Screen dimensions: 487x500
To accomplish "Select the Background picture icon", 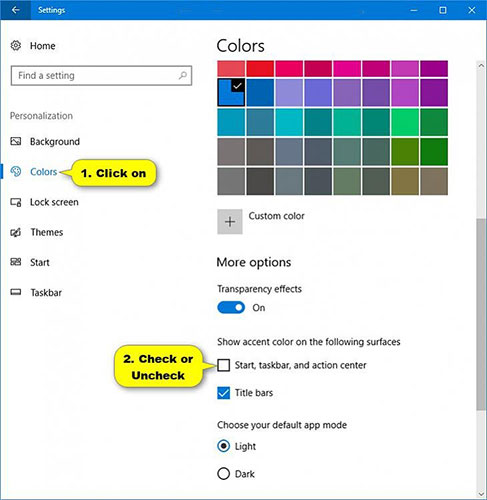I will pyautogui.click(x=16, y=141).
